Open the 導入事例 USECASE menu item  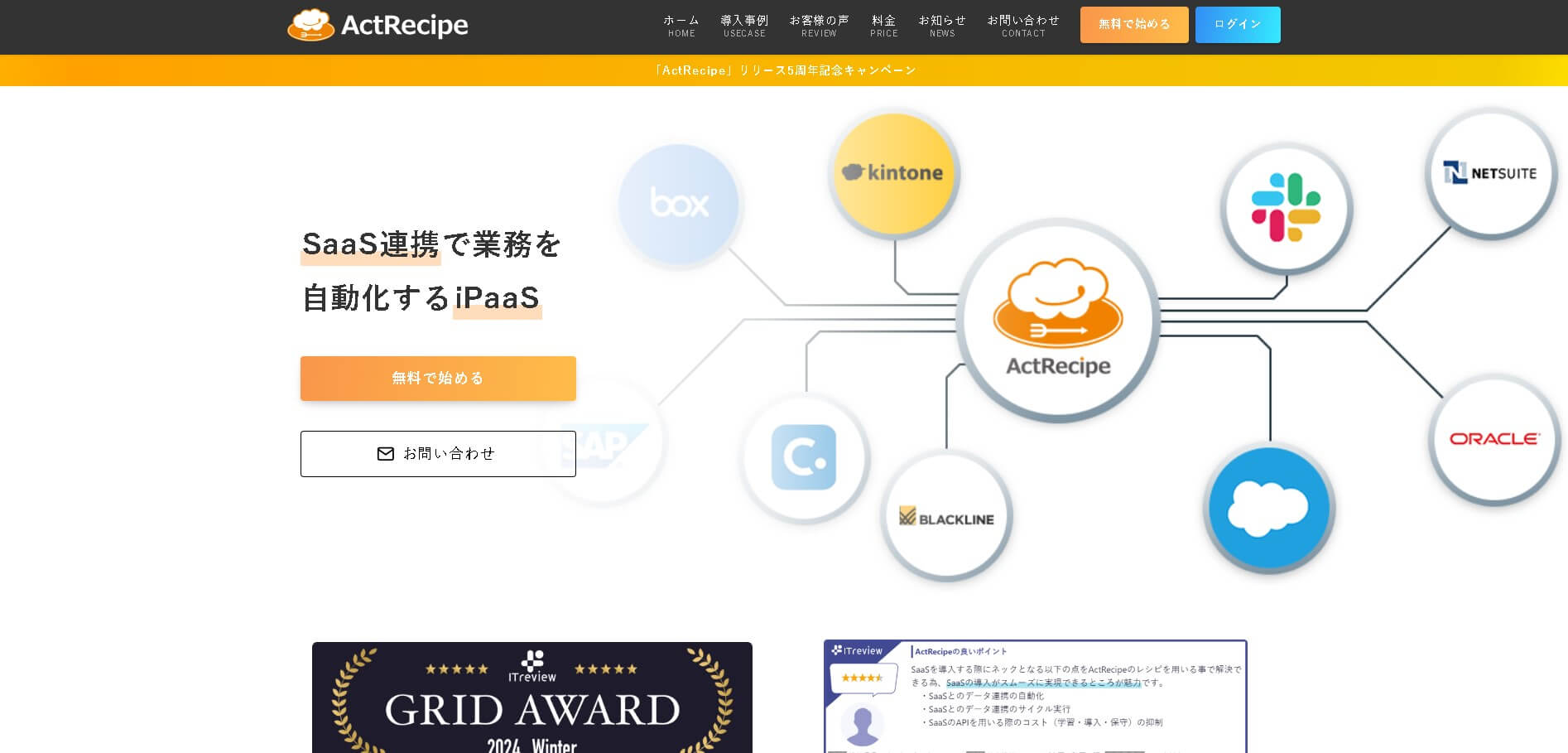(x=744, y=26)
